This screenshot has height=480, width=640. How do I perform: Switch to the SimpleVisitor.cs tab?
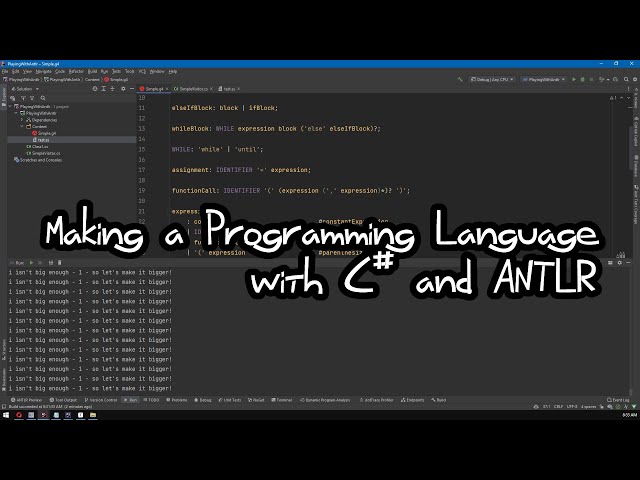(191, 89)
